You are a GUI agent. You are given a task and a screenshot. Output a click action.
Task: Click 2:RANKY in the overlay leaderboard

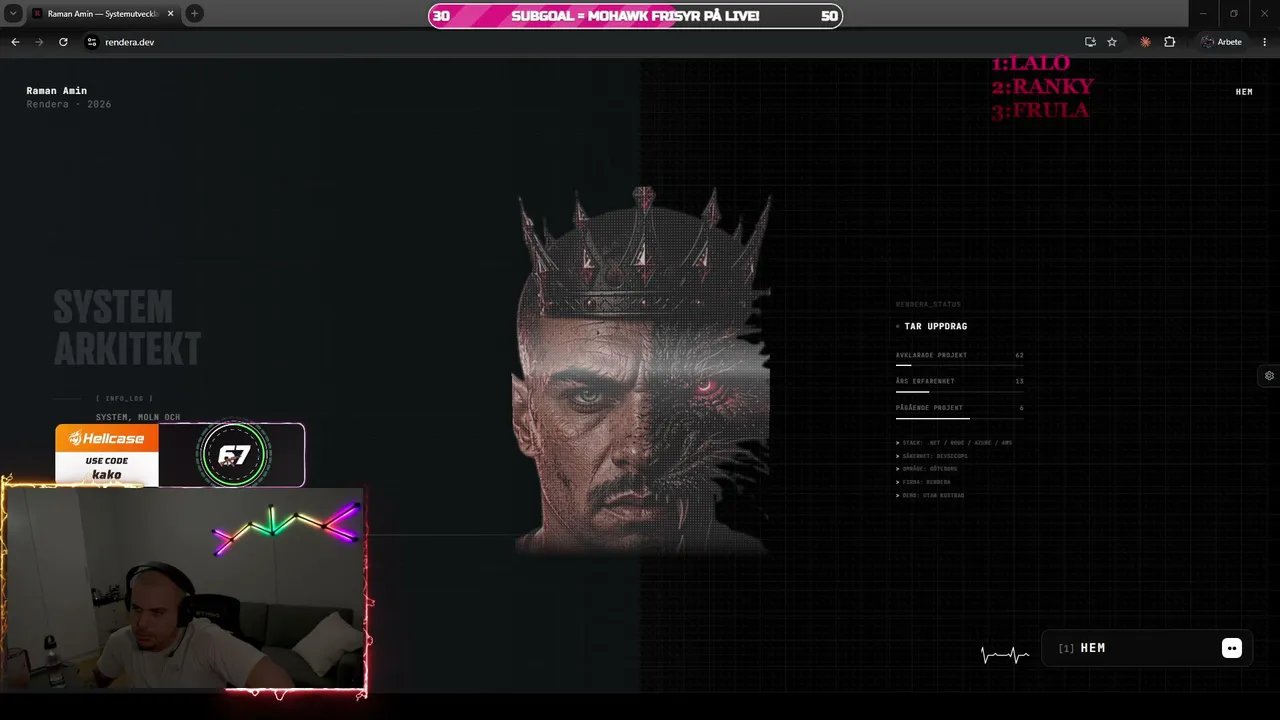[1042, 87]
